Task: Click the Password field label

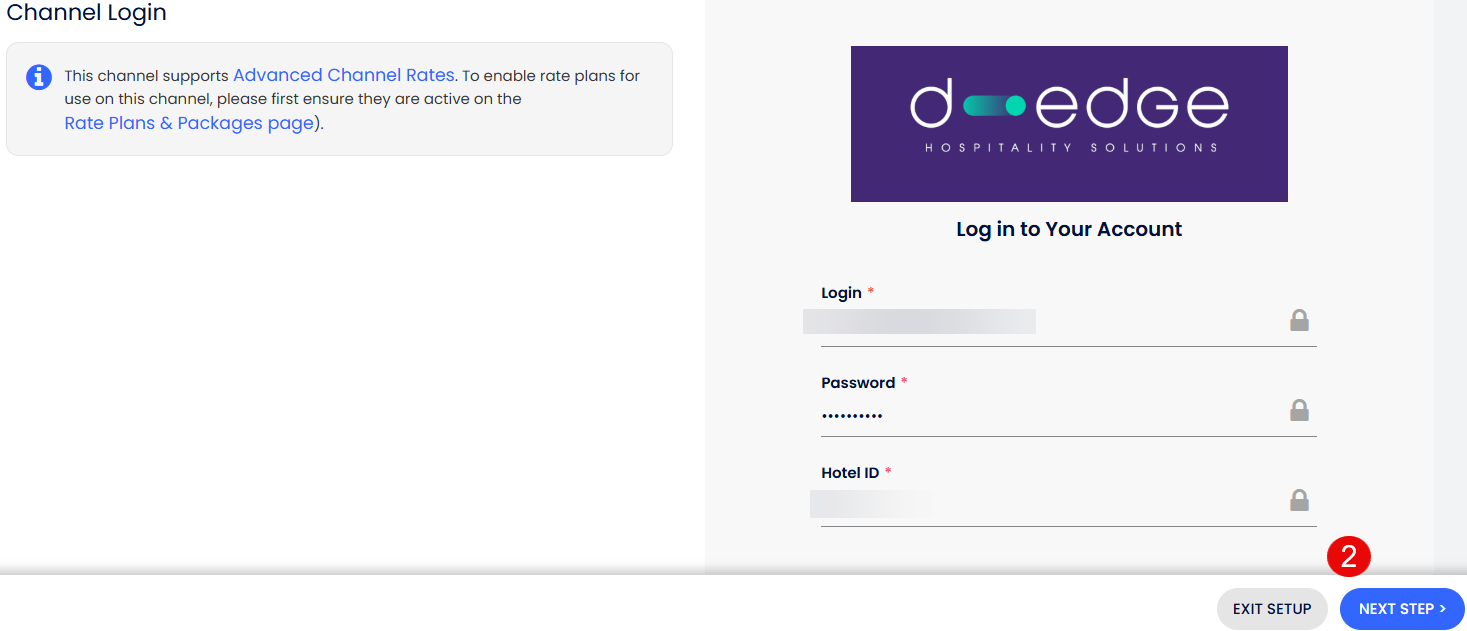Action: [x=858, y=383]
